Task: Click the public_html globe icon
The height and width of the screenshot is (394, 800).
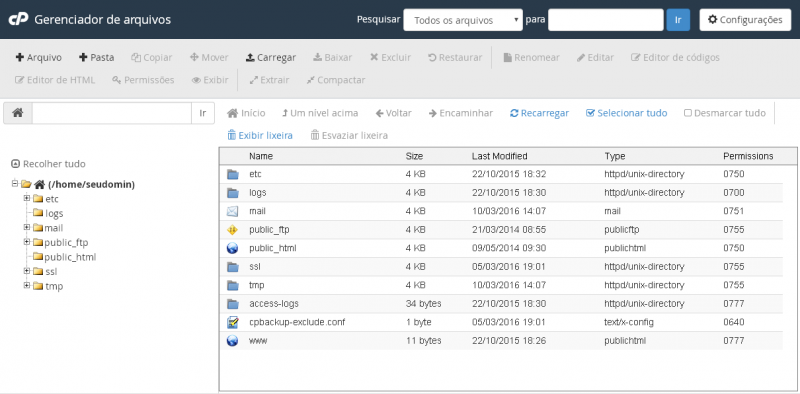Action: tap(233, 248)
